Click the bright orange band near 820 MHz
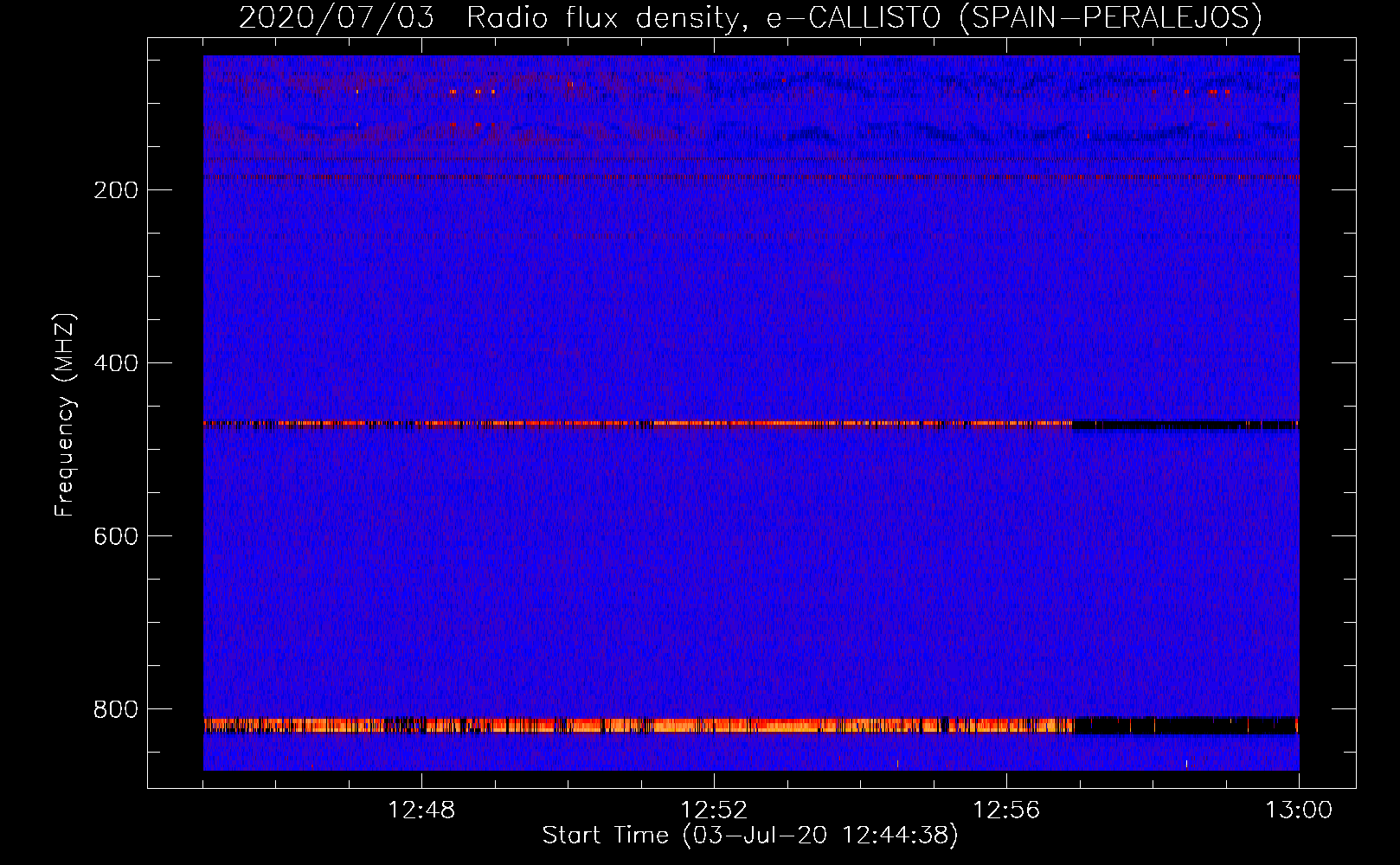Image resolution: width=1400 pixels, height=865 pixels. click(x=638, y=725)
